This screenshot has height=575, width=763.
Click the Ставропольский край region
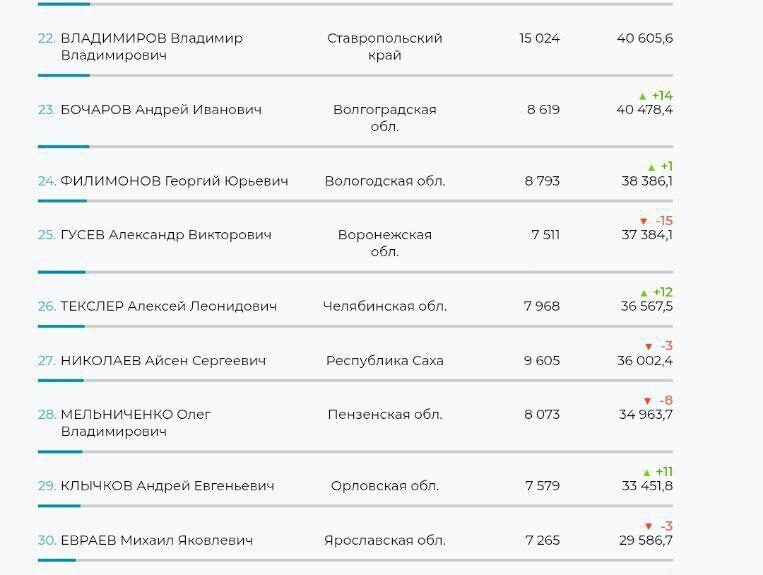(x=384, y=46)
